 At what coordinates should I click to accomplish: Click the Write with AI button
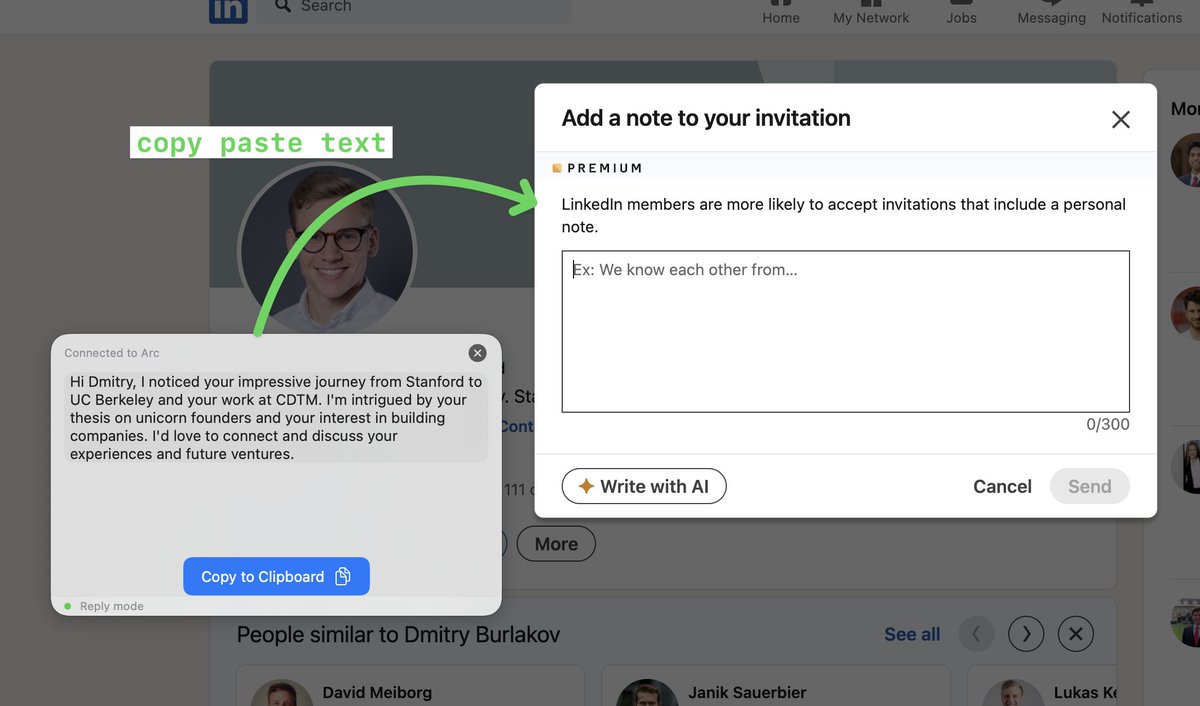(644, 487)
